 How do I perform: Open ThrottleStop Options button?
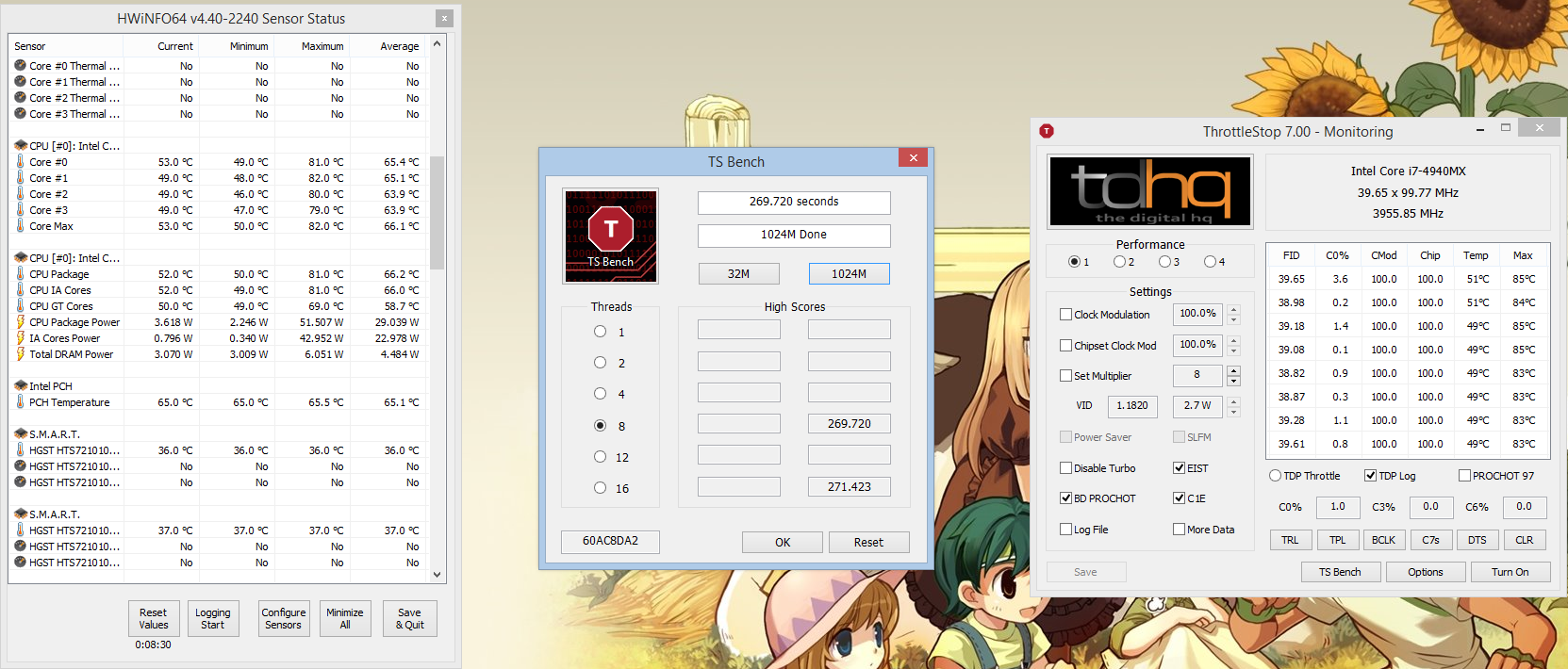click(x=1426, y=572)
